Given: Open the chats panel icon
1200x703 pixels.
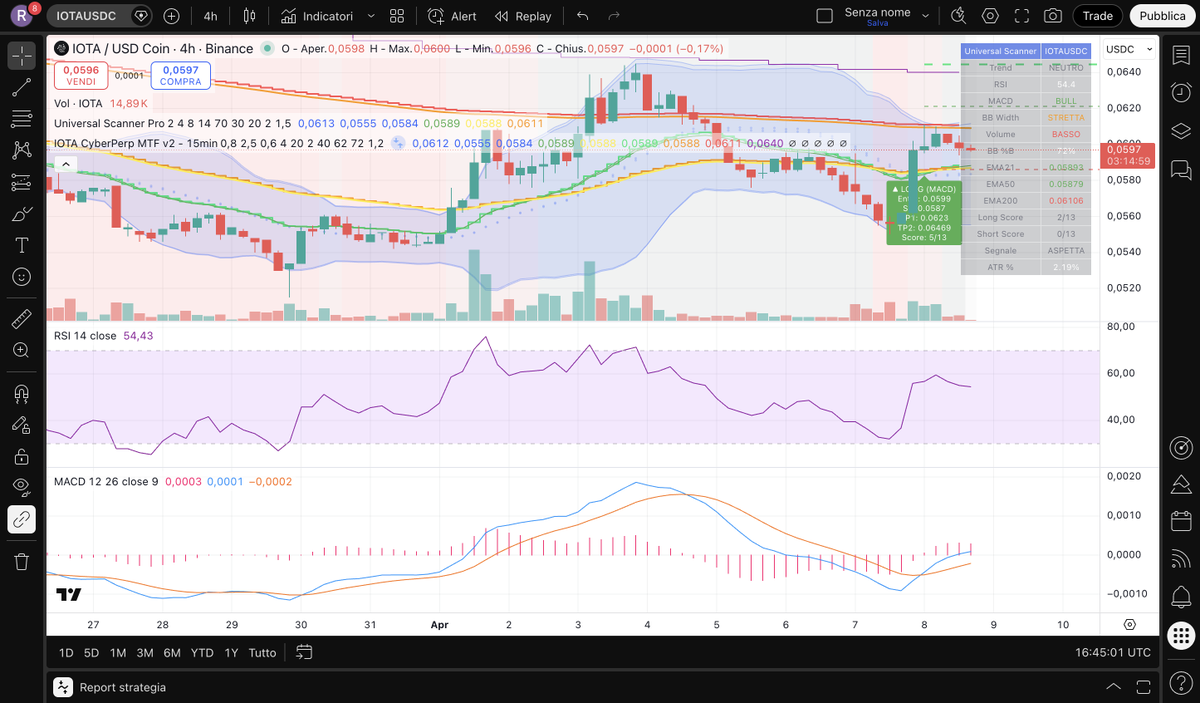Looking at the screenshot, I should (x=1181, y=168).
